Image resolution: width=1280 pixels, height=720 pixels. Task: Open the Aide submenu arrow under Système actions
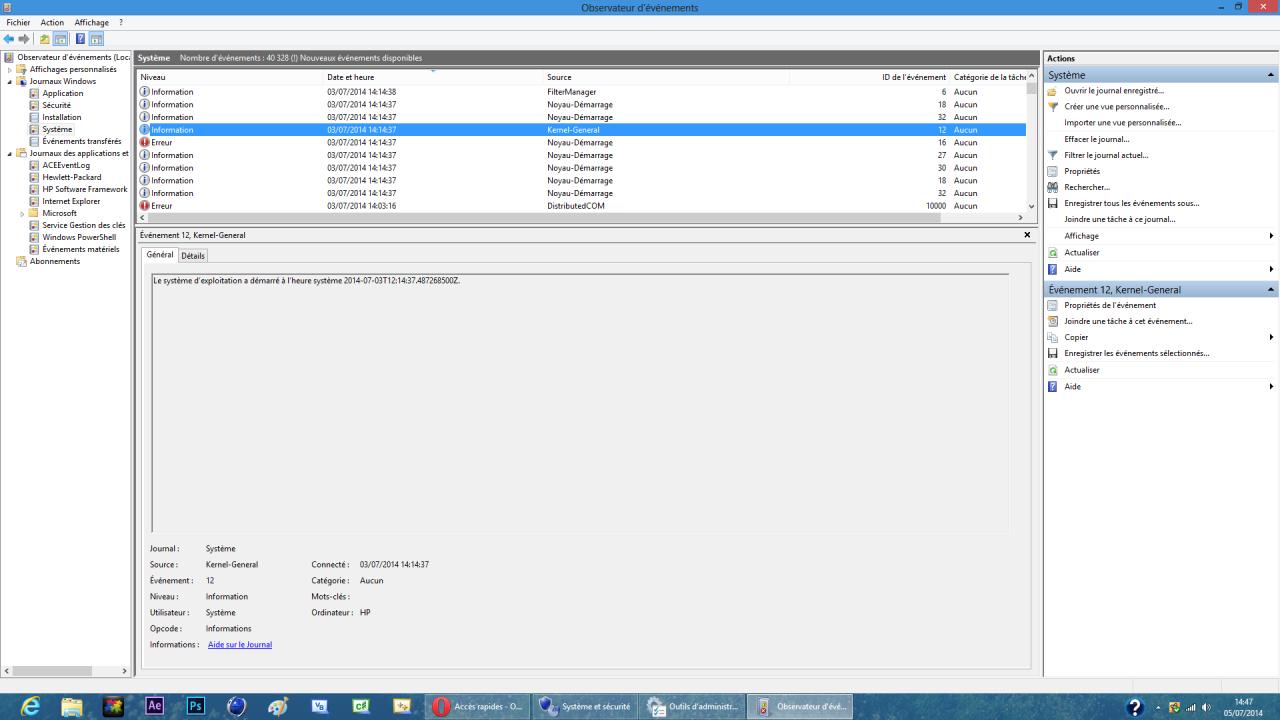[1271, 269]
